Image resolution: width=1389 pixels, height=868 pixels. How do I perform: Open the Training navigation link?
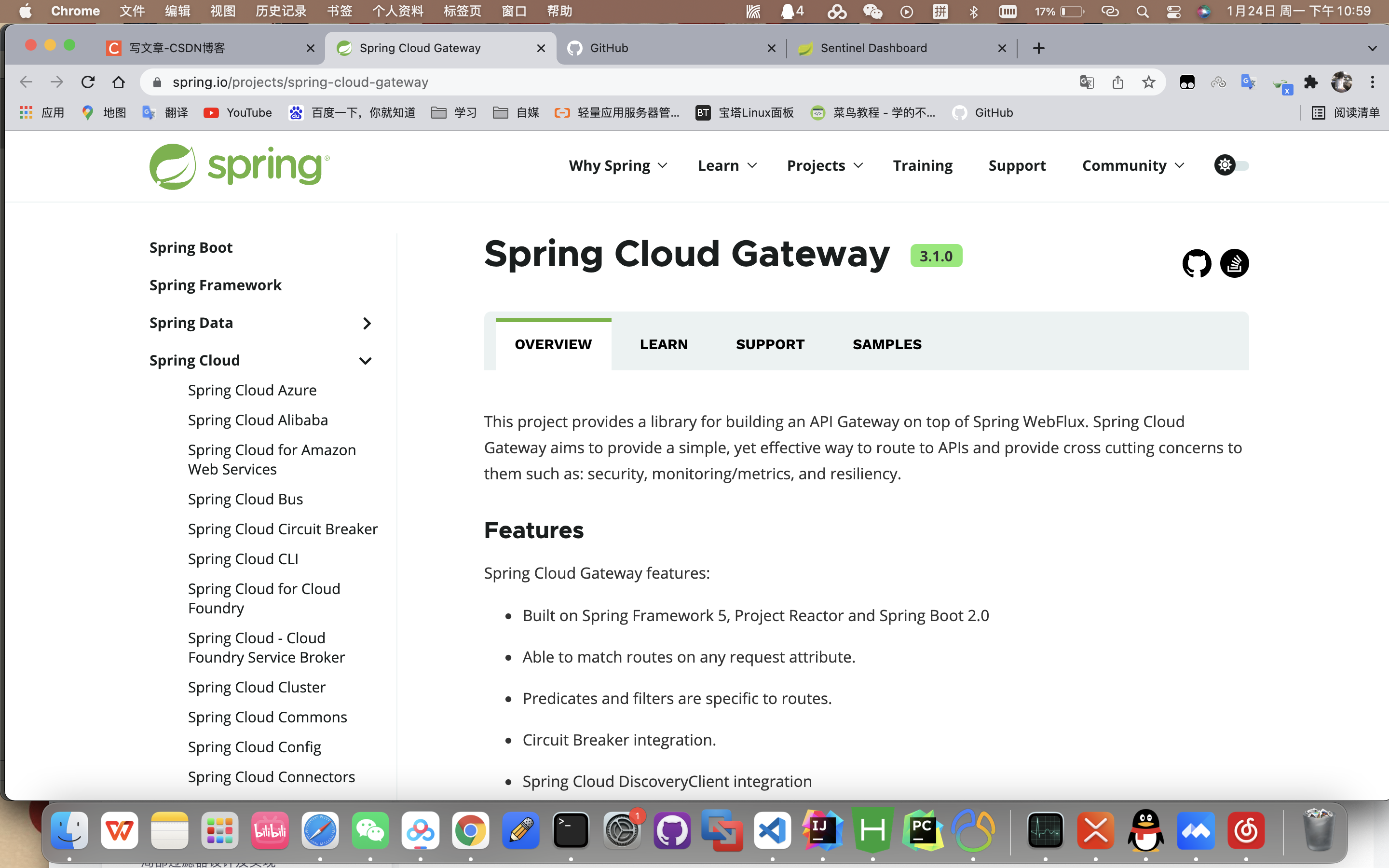[x=922, y=165]
